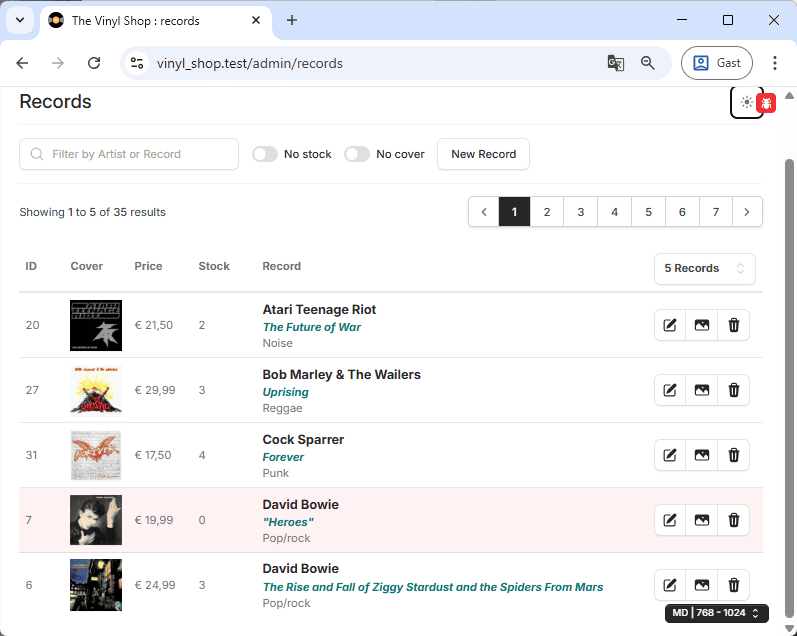This screenshot has width=797, height=636.
Task: Click the Bob Marley & The Wailers artist name
Action: tap(342, 375)
